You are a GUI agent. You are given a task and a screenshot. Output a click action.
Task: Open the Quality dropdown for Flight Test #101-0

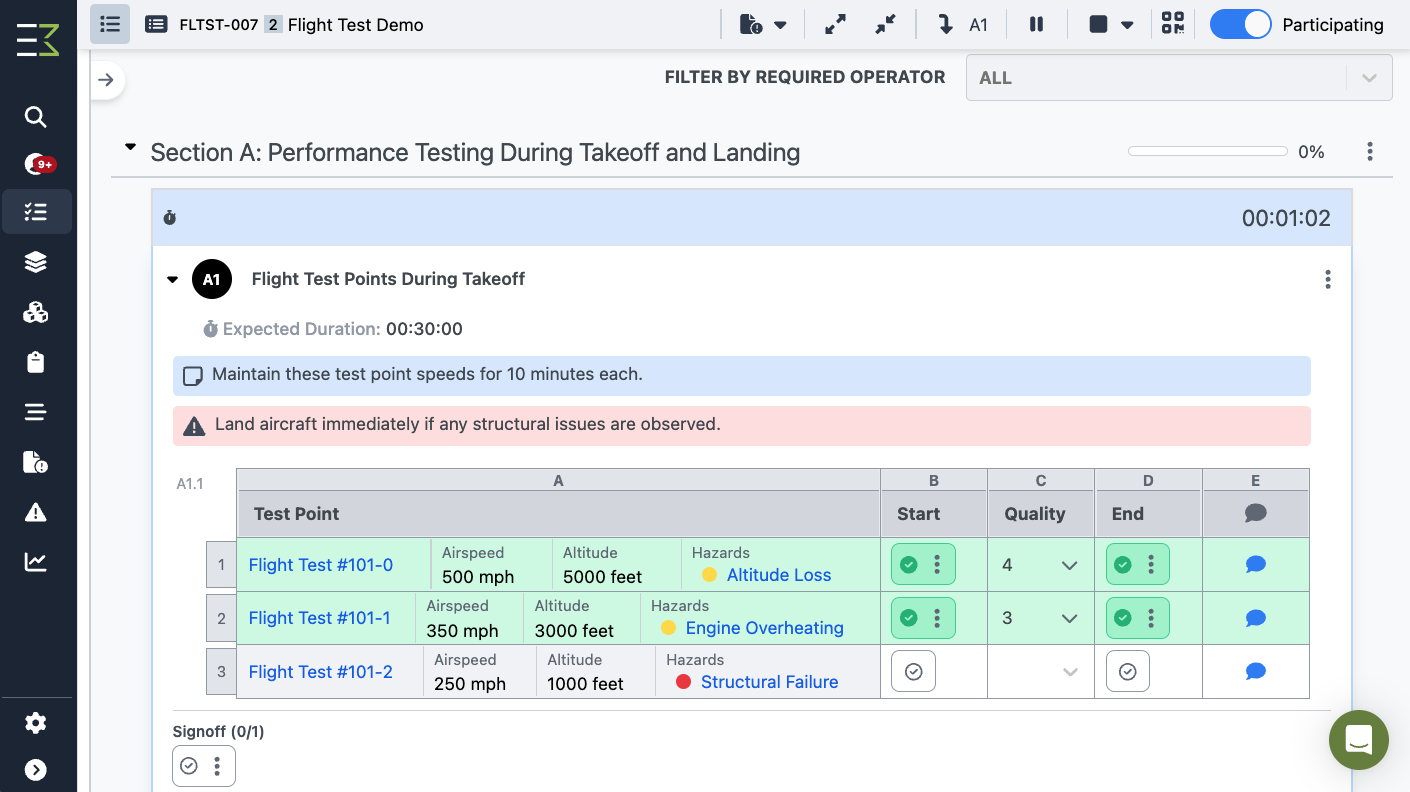click(x=1068, y=564)
